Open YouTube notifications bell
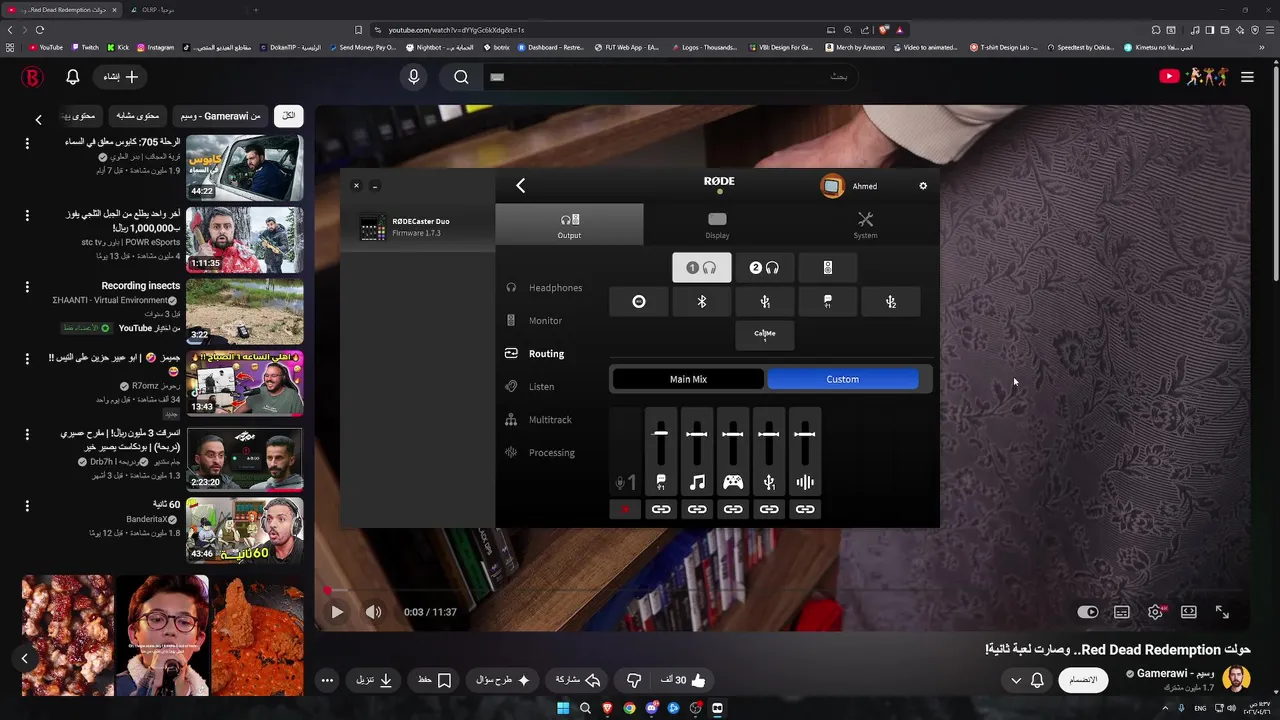Image resolution: width=1280 pixels, height=720 pixels. pos(73,77)
